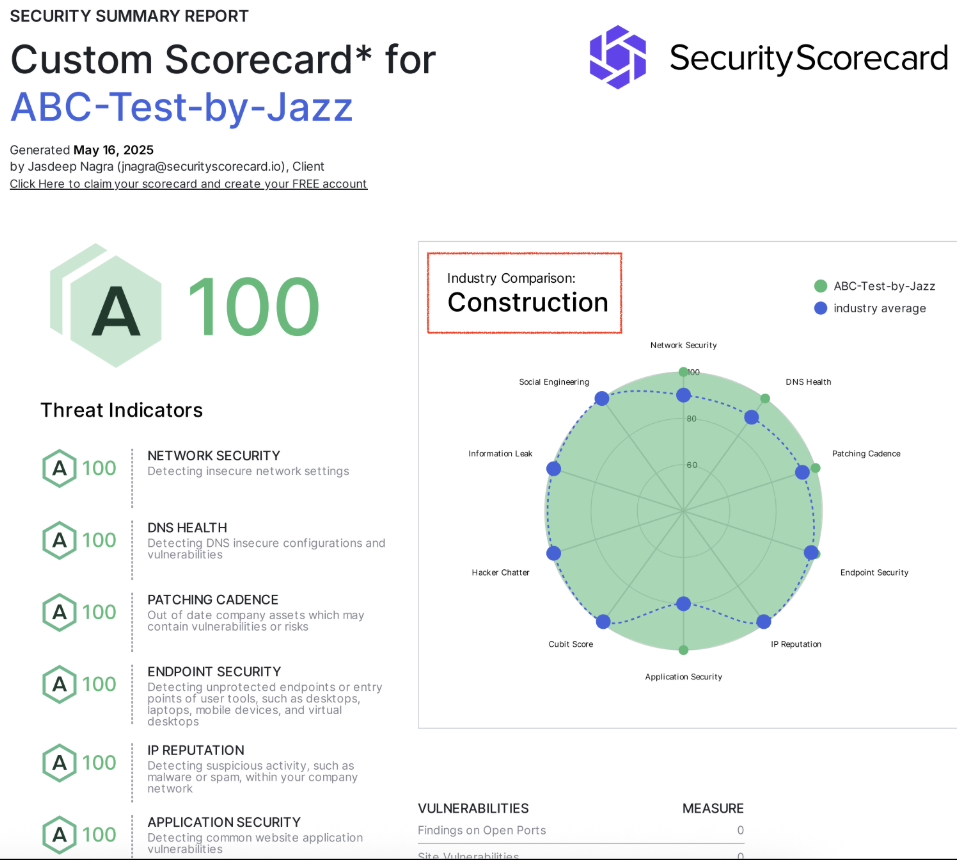The width and height of the screenshot is (957, 860).
Task: Click the VULNERABILITIES column header
Action: point(473,809)
